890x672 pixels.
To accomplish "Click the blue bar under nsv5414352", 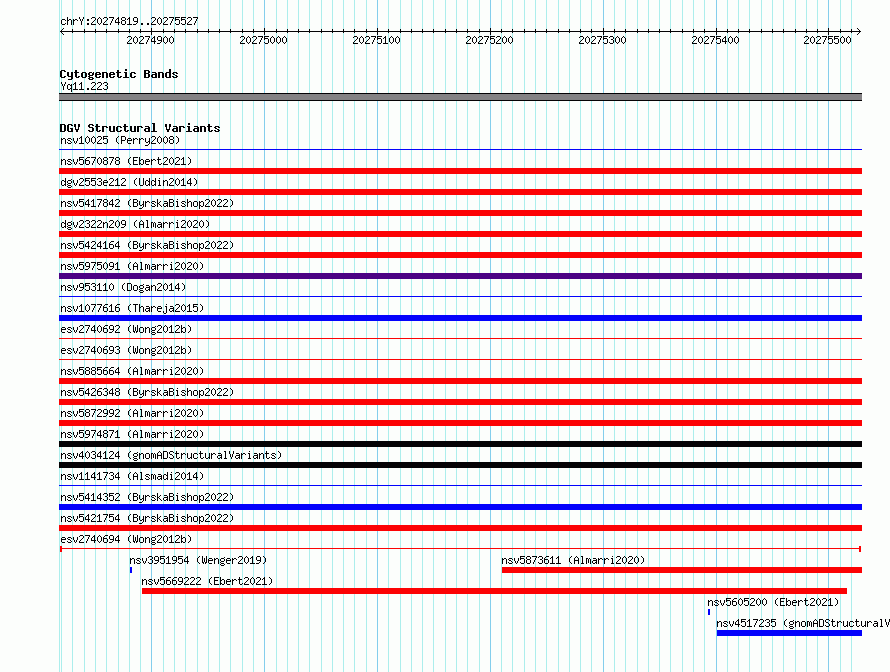I will [460, 507].
